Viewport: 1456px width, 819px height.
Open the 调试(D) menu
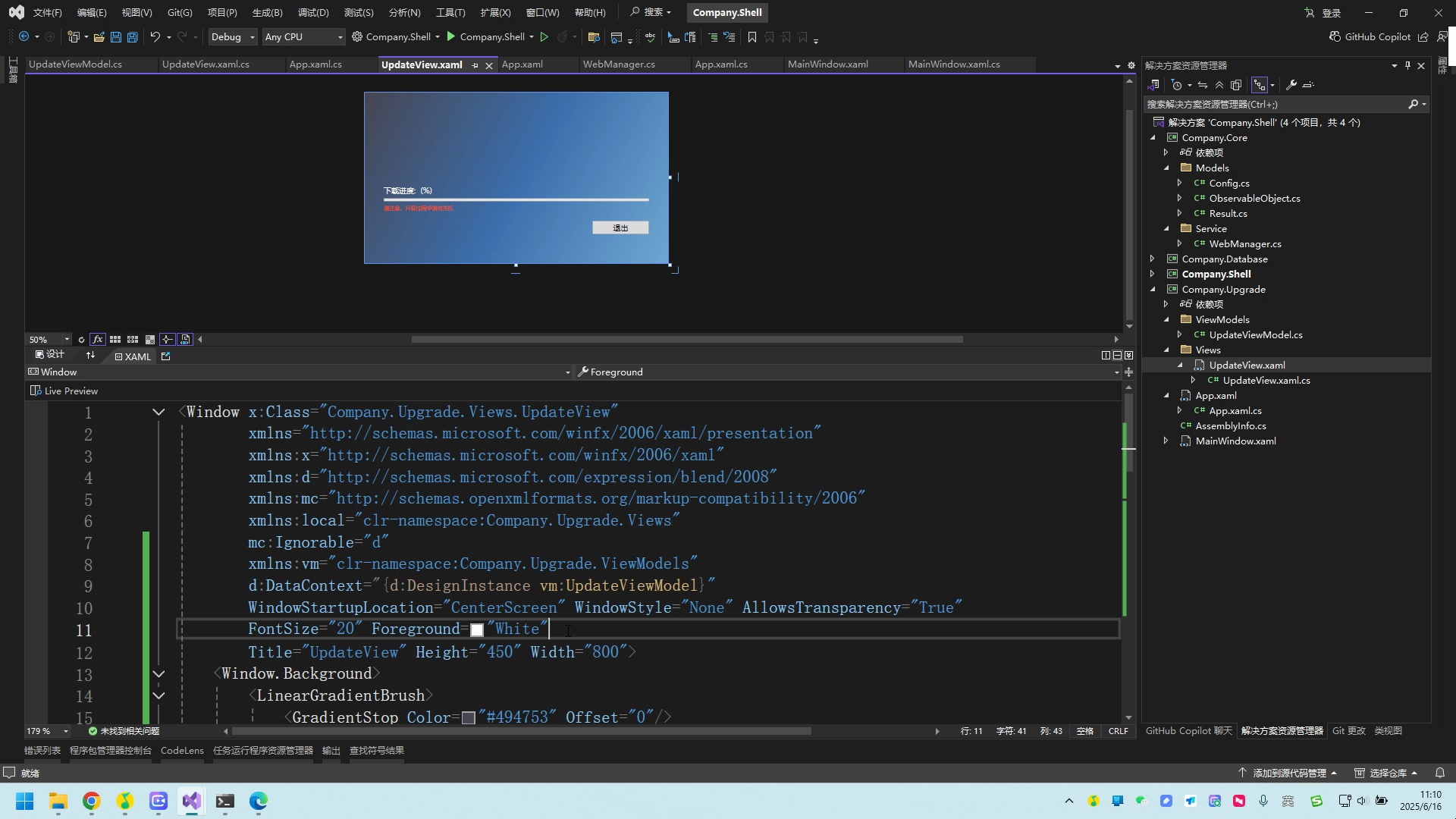point(313,12)
